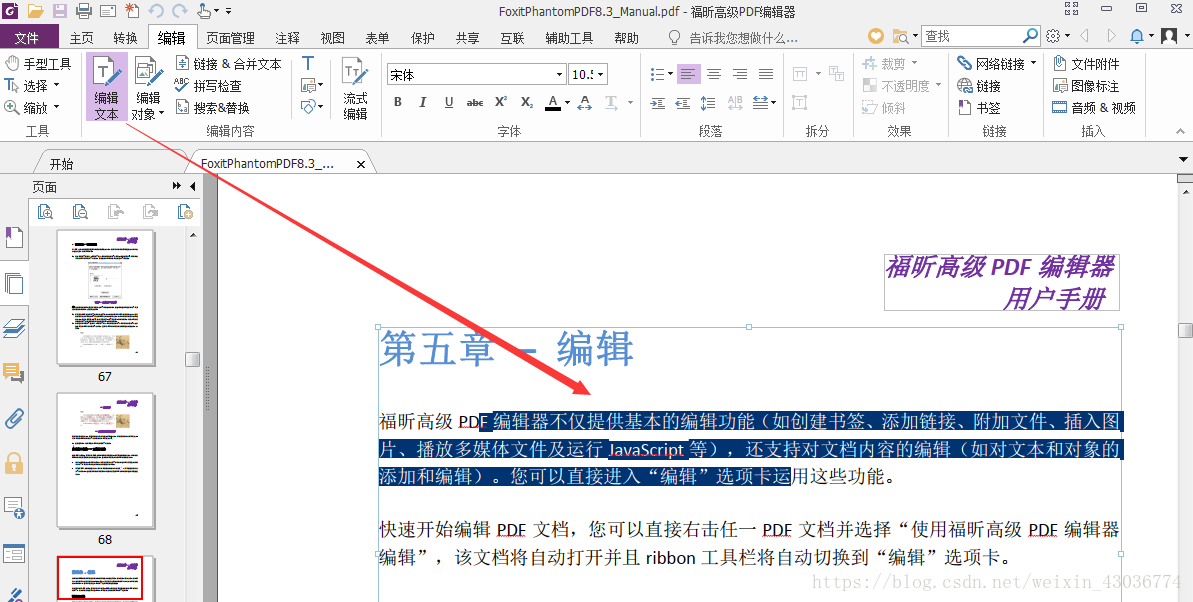Center align the paragraph
Image resolution: width=1193 pixels, height=602 pixels.
pos(714,74)
